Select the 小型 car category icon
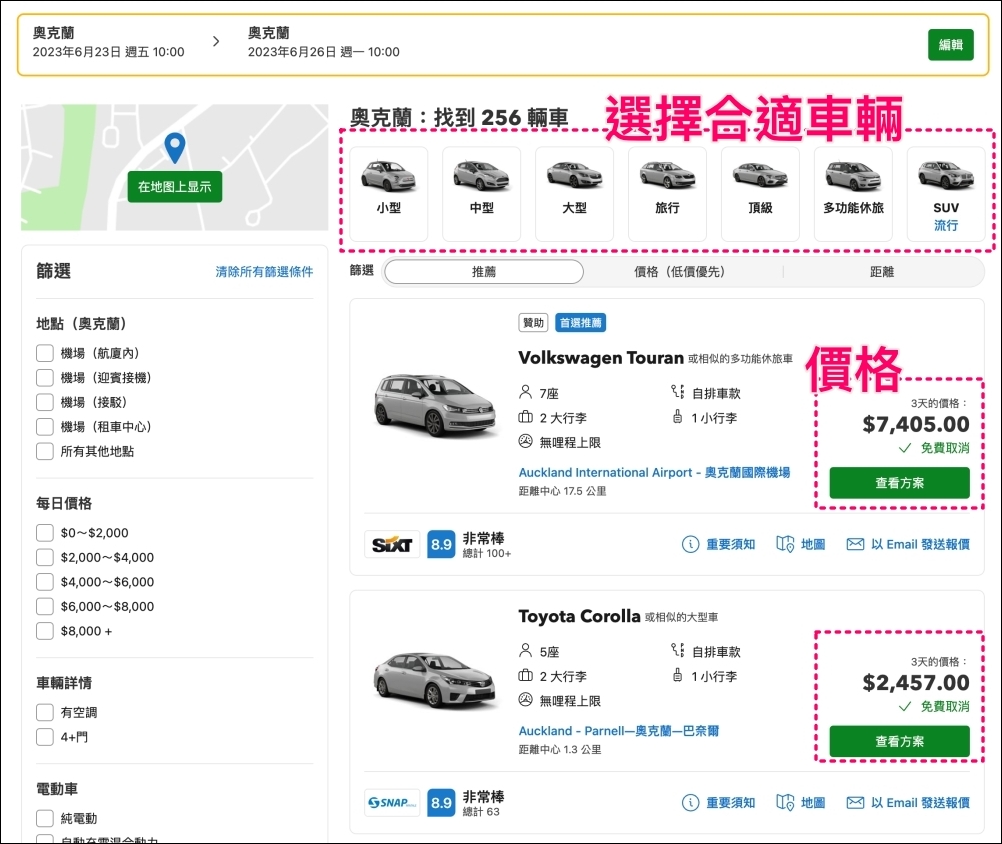This screenshot has height=844, width=1002. coord(389,176)
